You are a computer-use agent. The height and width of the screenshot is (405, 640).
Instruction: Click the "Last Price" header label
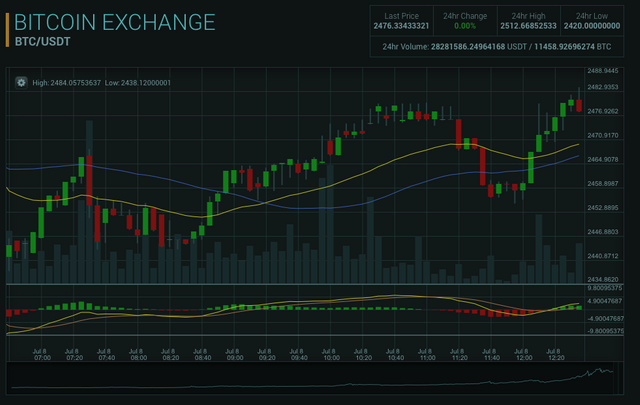[401, 16]
